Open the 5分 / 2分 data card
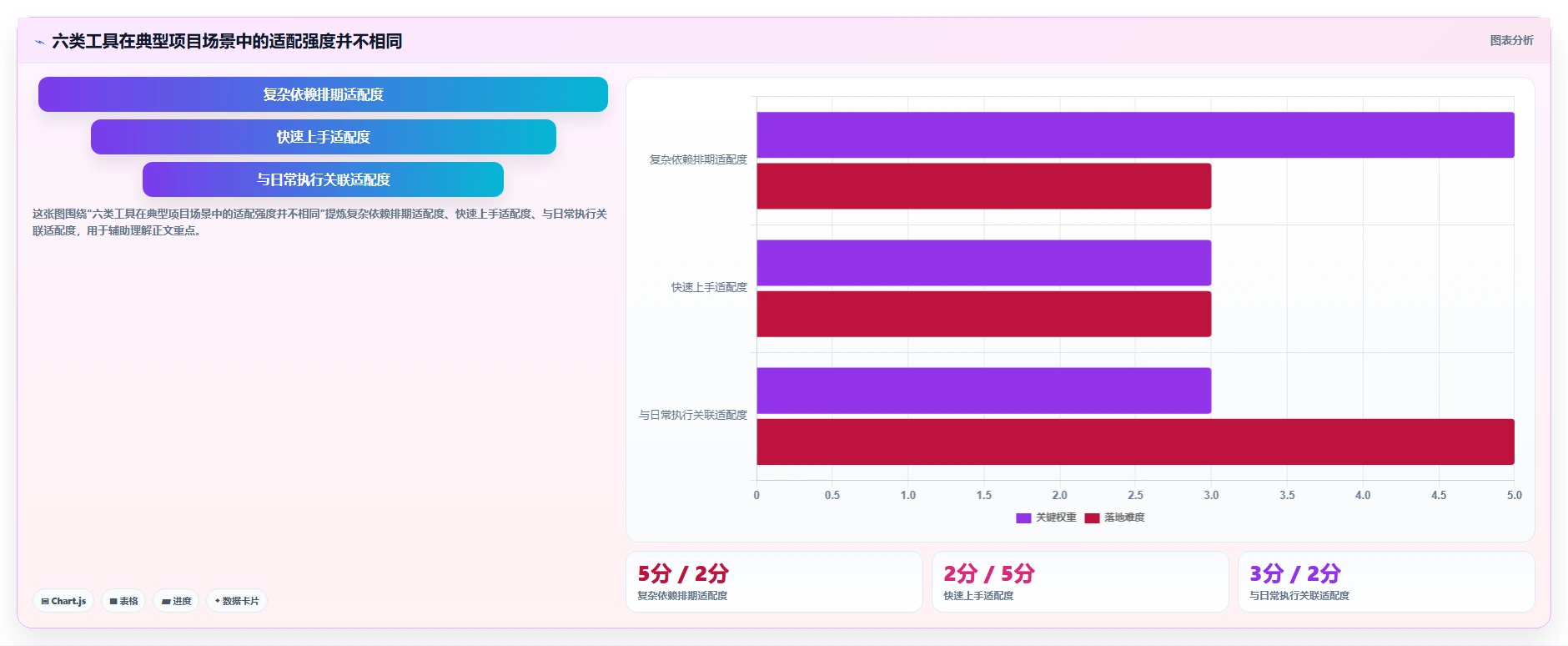1568x646 pixels. tap(774, 582)
